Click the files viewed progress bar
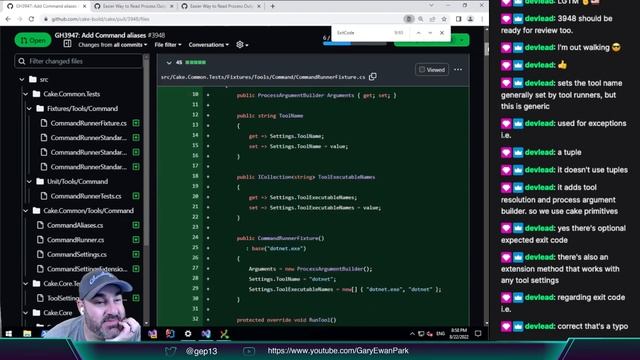Screen dimensions: 640x360 tap(354, 43)
